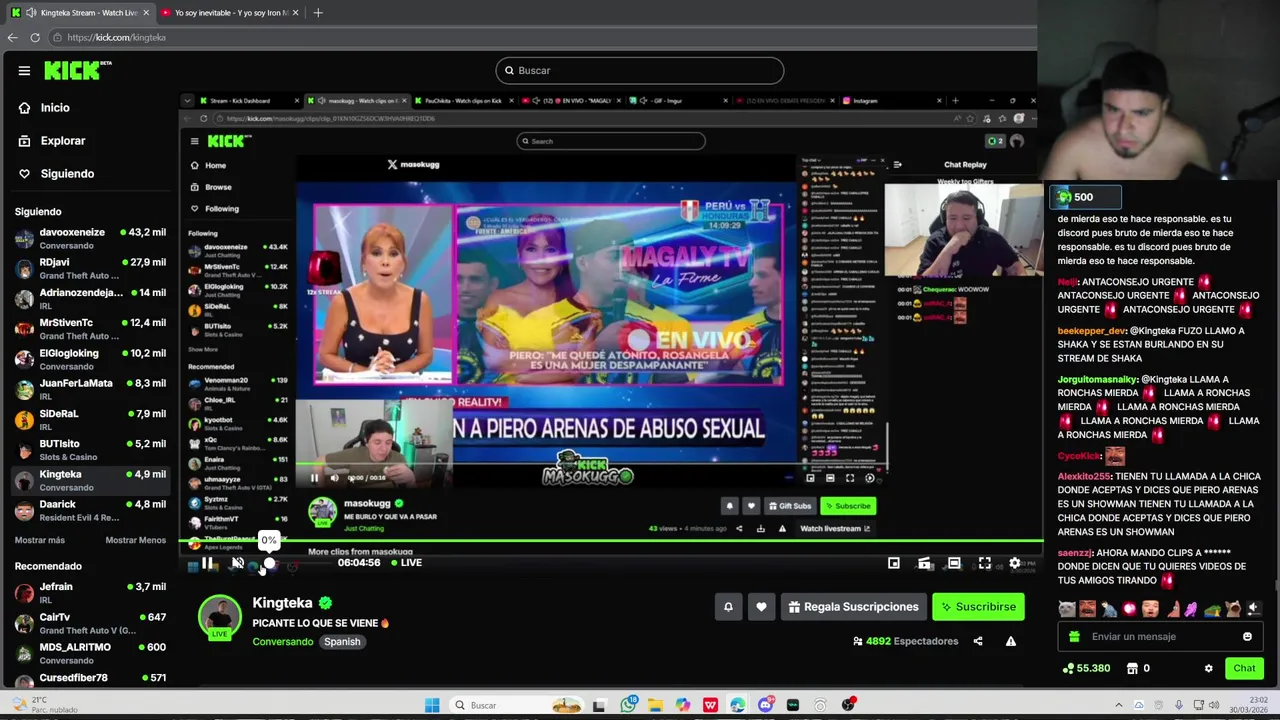
Task: Open the chat settings gear
Action: (1208, 669)
